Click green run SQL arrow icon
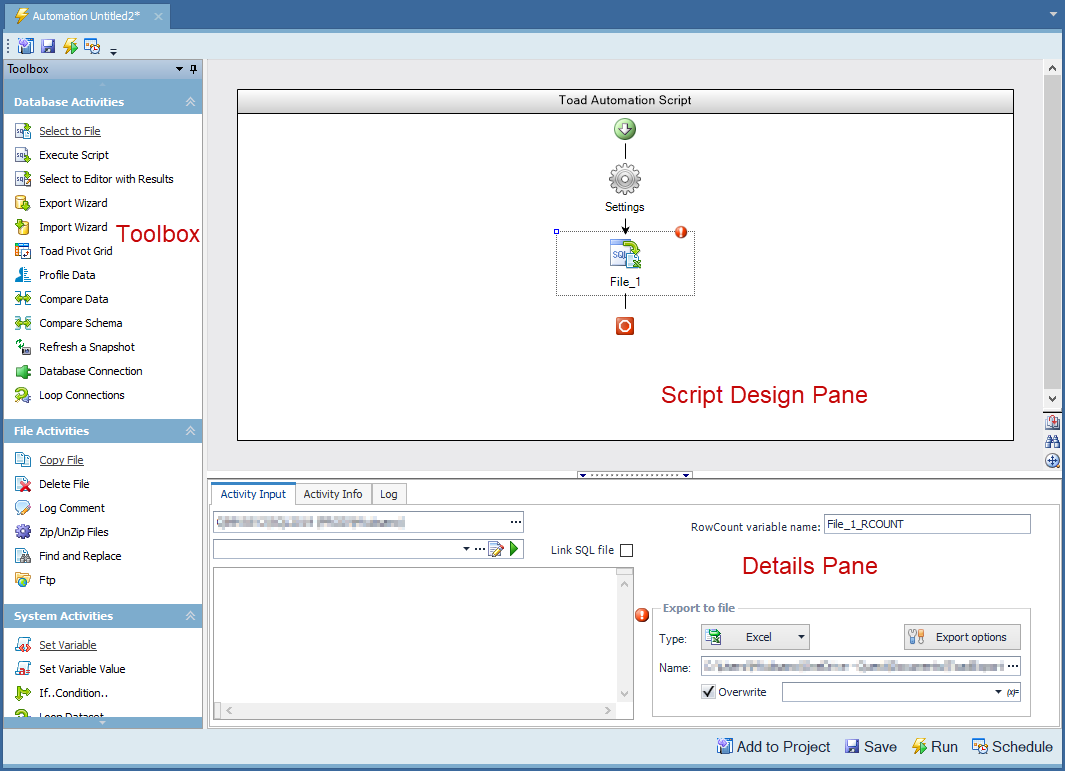This screenshot has height=771, width=1065. (x=515, y=549)
